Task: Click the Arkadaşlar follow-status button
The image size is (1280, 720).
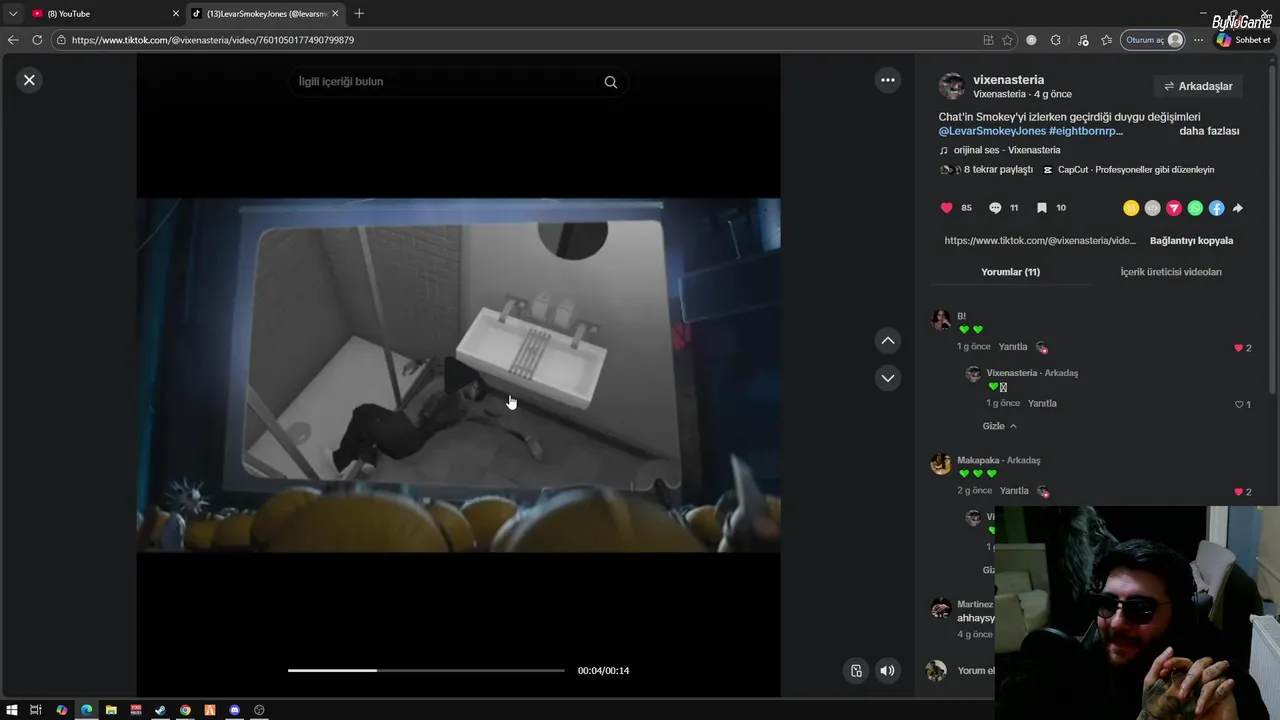Action: click(x=1198, y=86)
